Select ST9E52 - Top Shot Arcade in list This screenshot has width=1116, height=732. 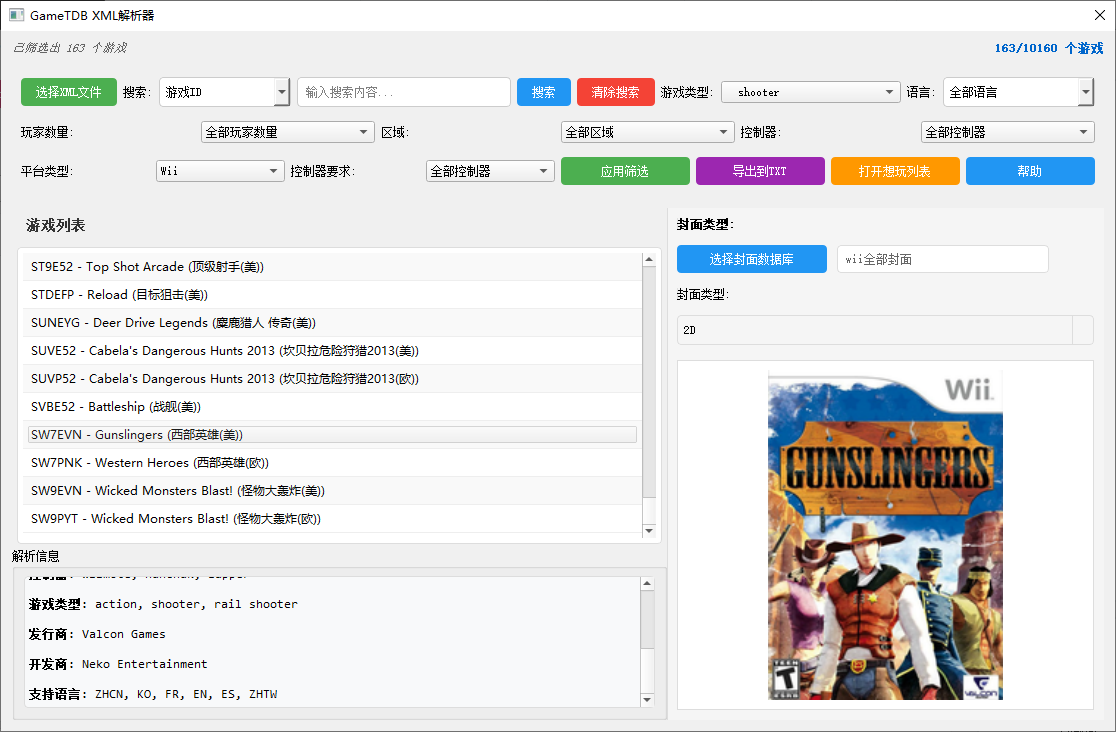[332, 267]
